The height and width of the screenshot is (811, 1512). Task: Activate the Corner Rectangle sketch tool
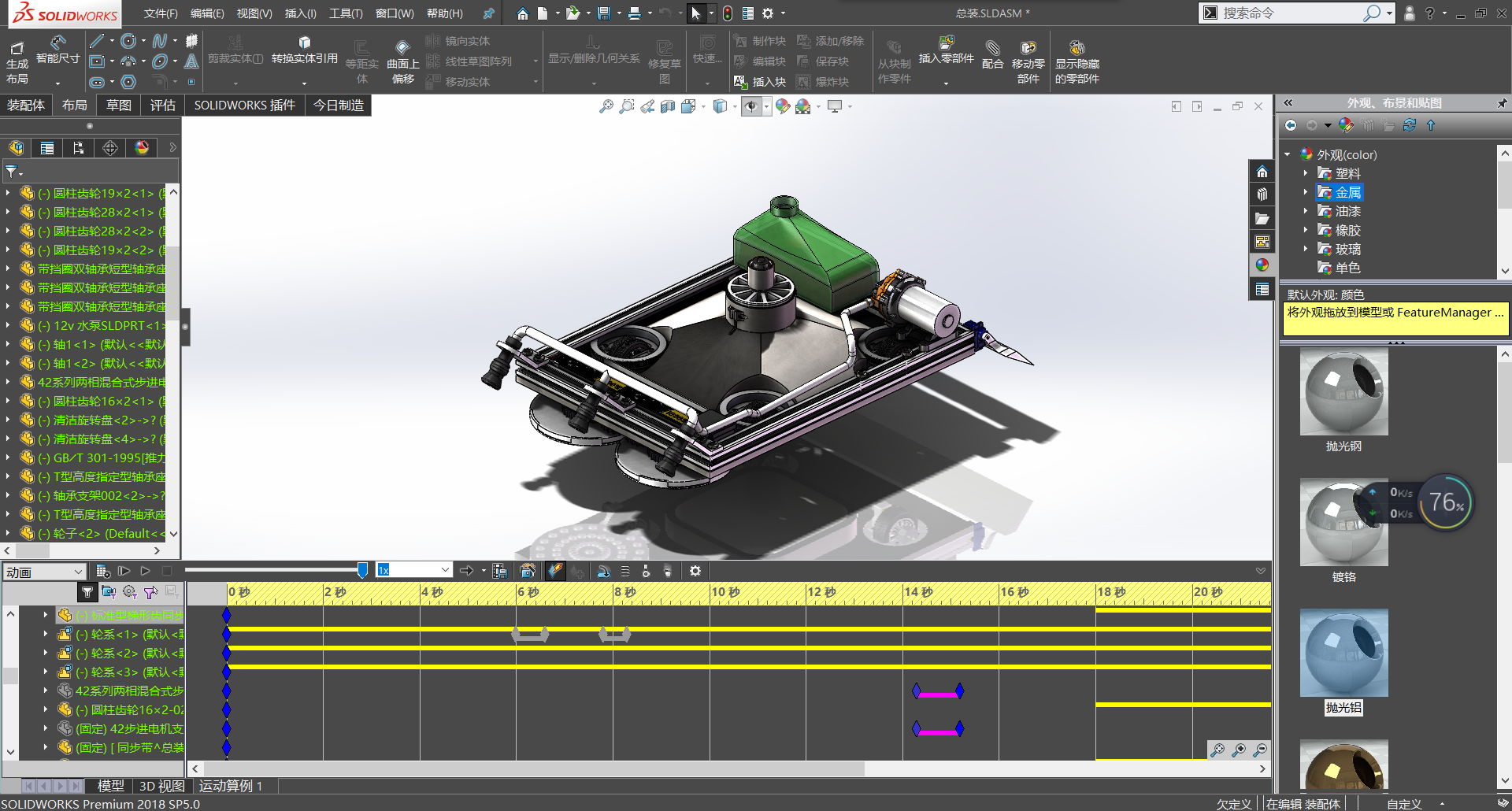97,61
